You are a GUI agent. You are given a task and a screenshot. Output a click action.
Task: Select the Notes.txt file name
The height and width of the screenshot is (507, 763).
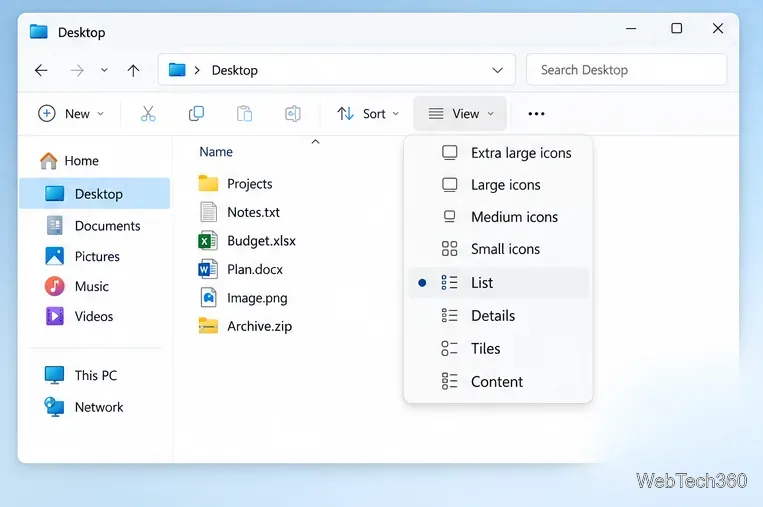pos(254,212)
